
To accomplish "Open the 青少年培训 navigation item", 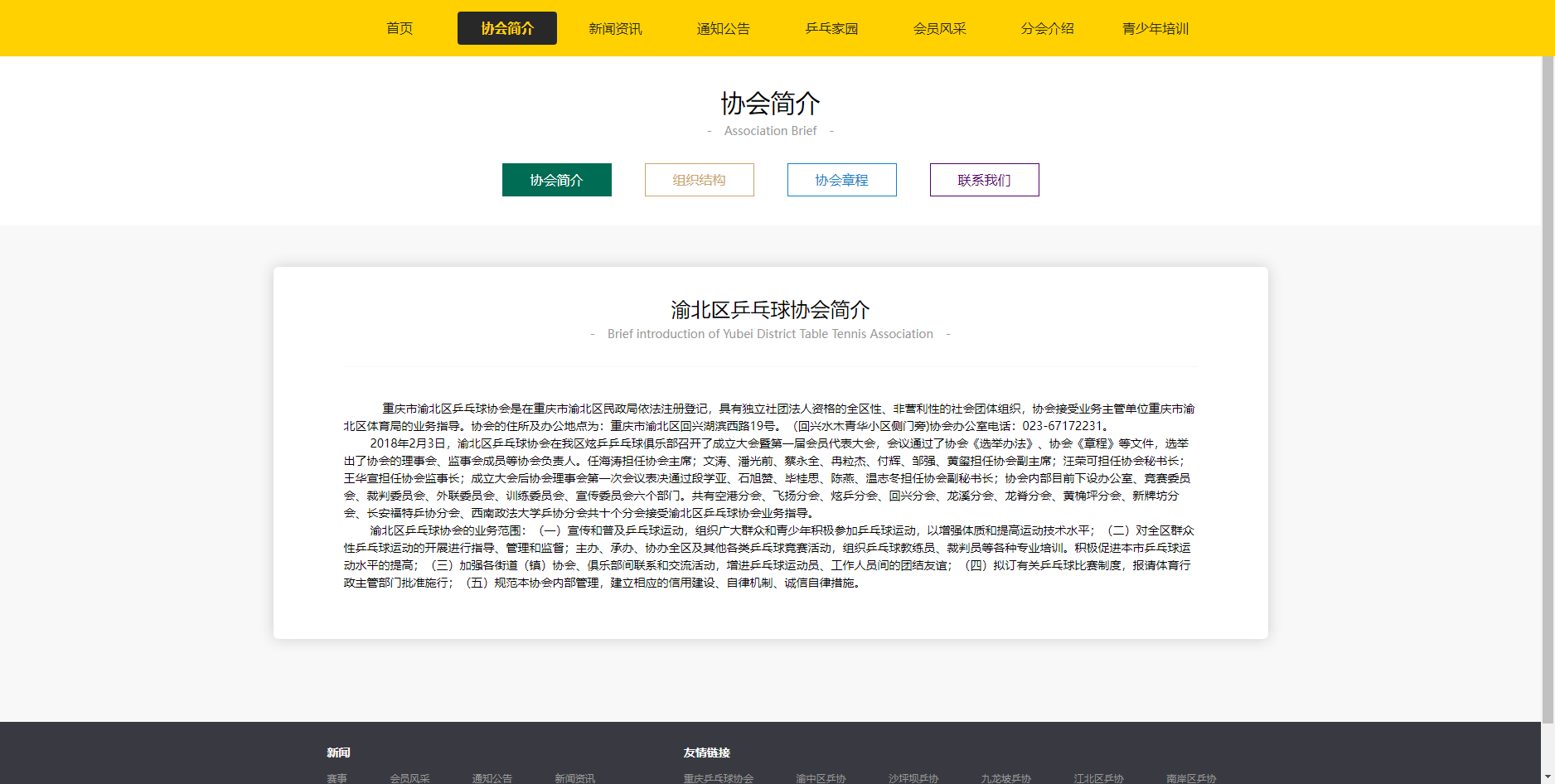I will point(1155,28).
